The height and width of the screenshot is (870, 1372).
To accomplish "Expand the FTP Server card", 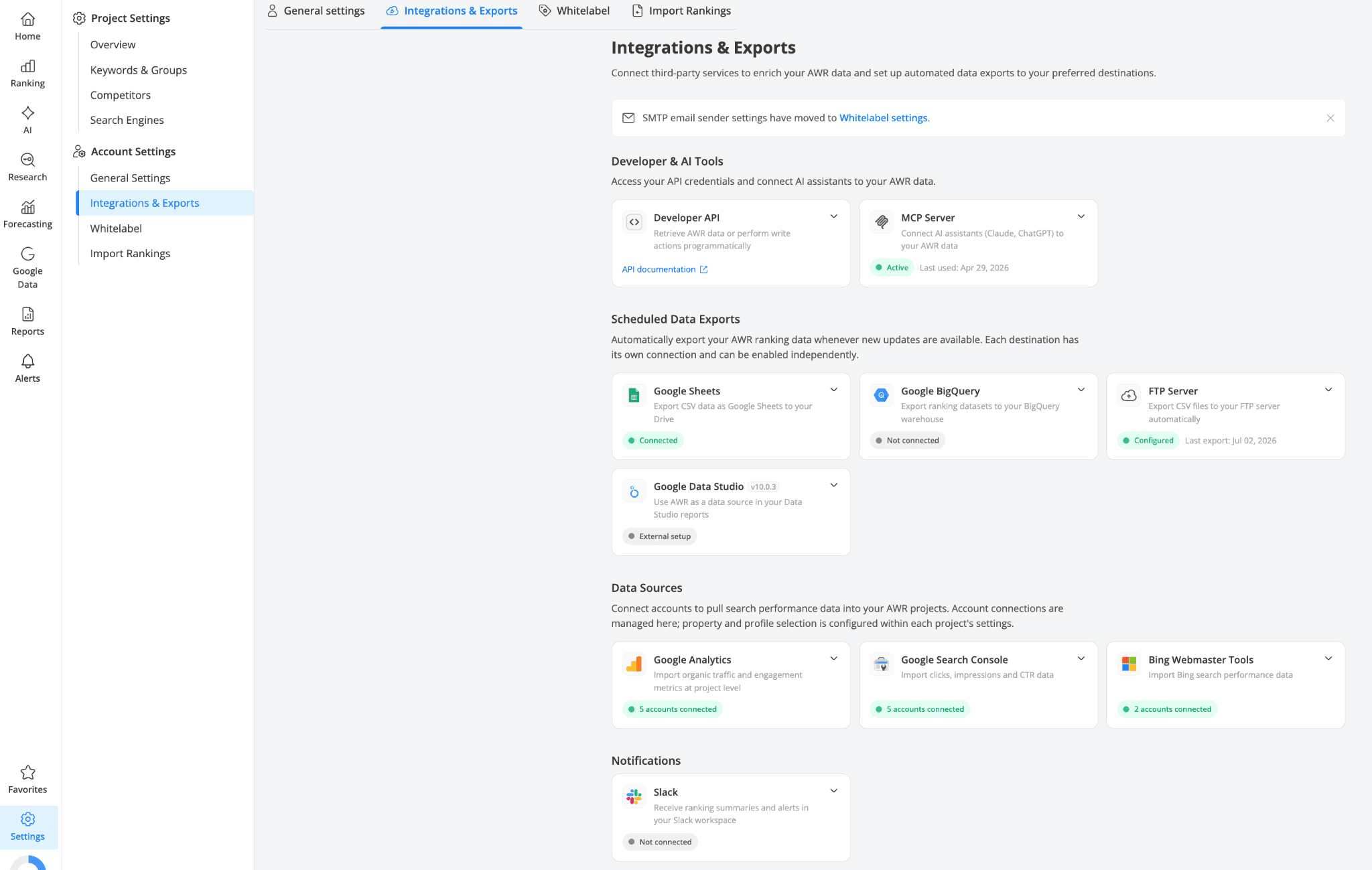I will click(1328, 390).
